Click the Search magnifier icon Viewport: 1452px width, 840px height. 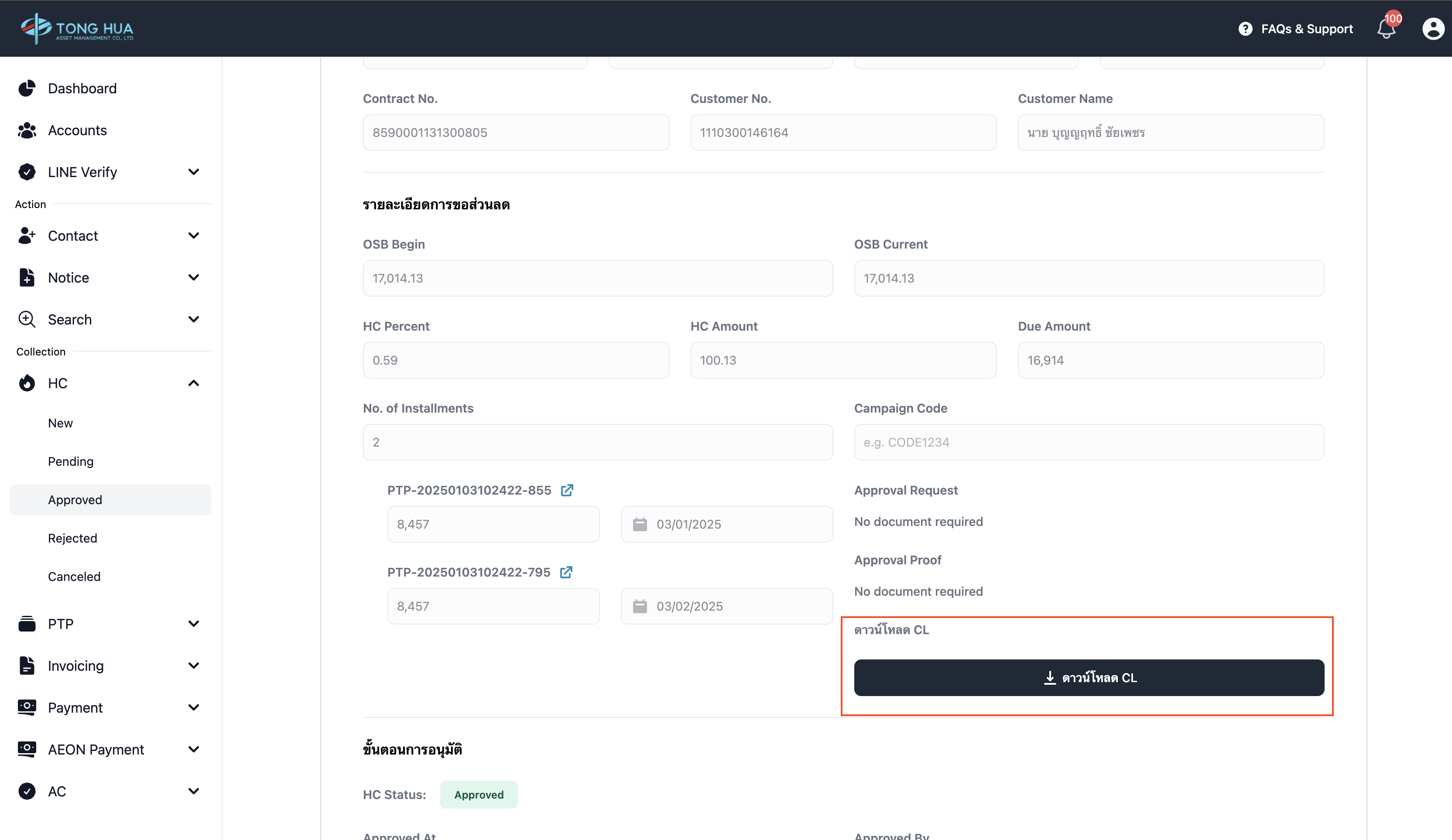[x=27, y=319]
